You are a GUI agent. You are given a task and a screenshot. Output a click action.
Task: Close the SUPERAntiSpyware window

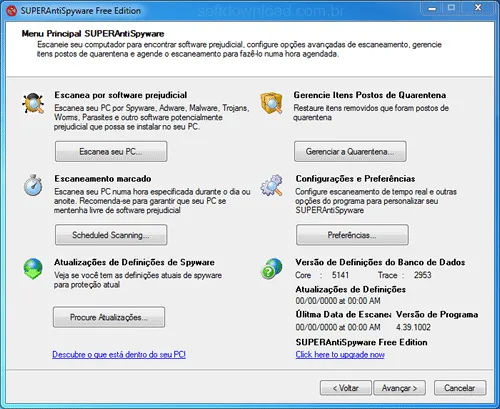(x=478, y=8)
